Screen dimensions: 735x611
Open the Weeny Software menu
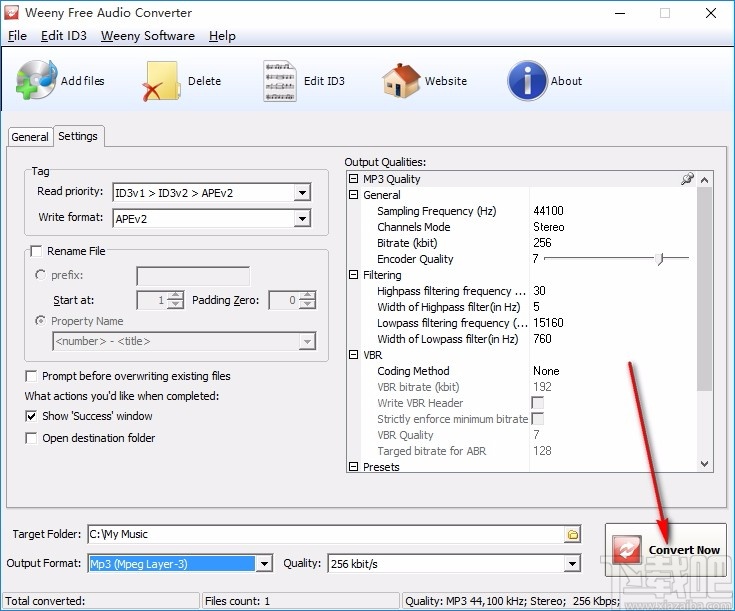[x=148, y=36]
